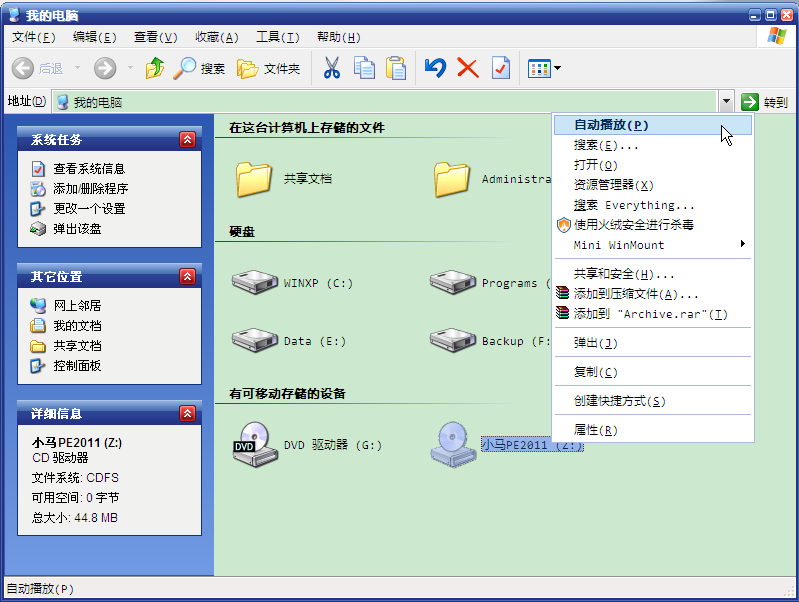Click the Copy icon in toolbar
The height and width of the screenshot is (602, 799).
tap(364, 68)
